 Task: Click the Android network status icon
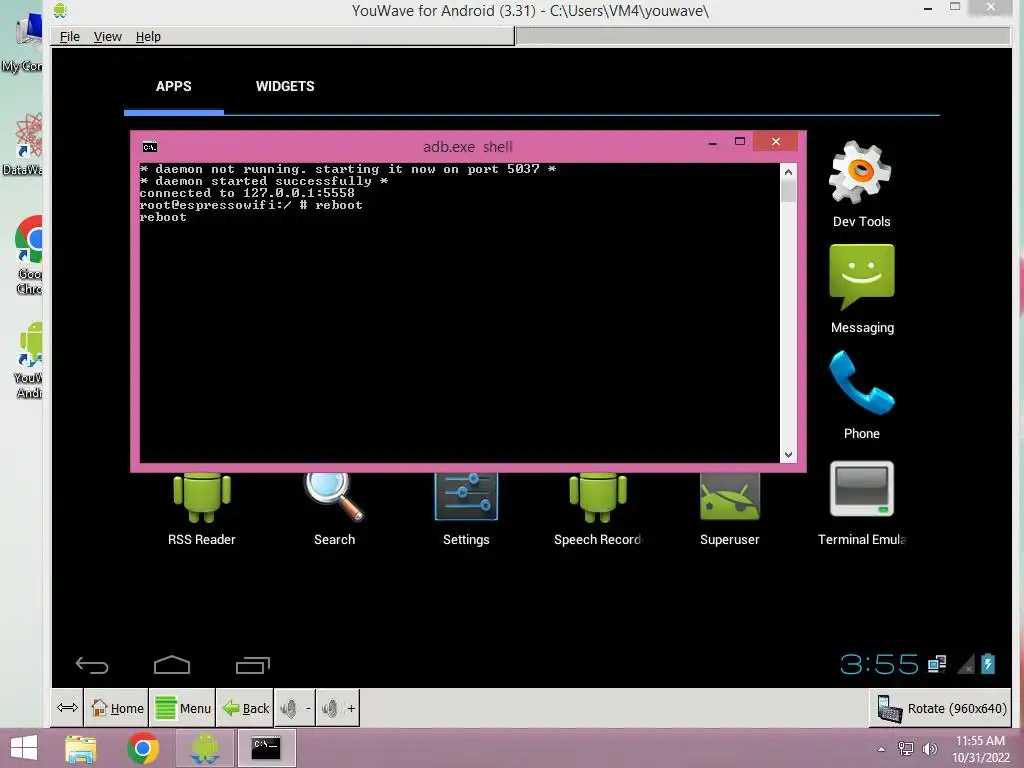(x=937, y=664)
